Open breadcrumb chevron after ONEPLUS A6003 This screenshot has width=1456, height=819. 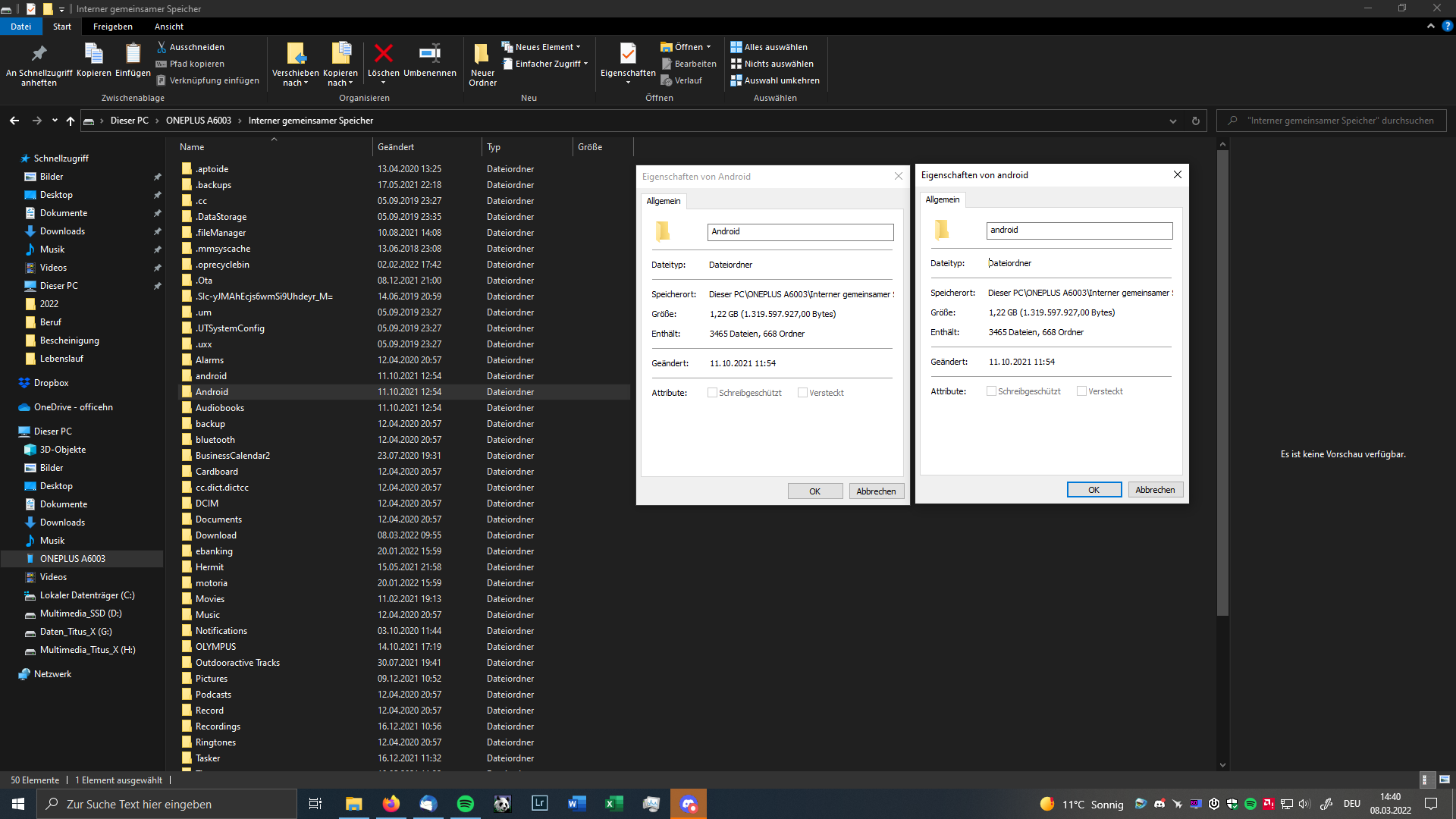pos(240,121)
